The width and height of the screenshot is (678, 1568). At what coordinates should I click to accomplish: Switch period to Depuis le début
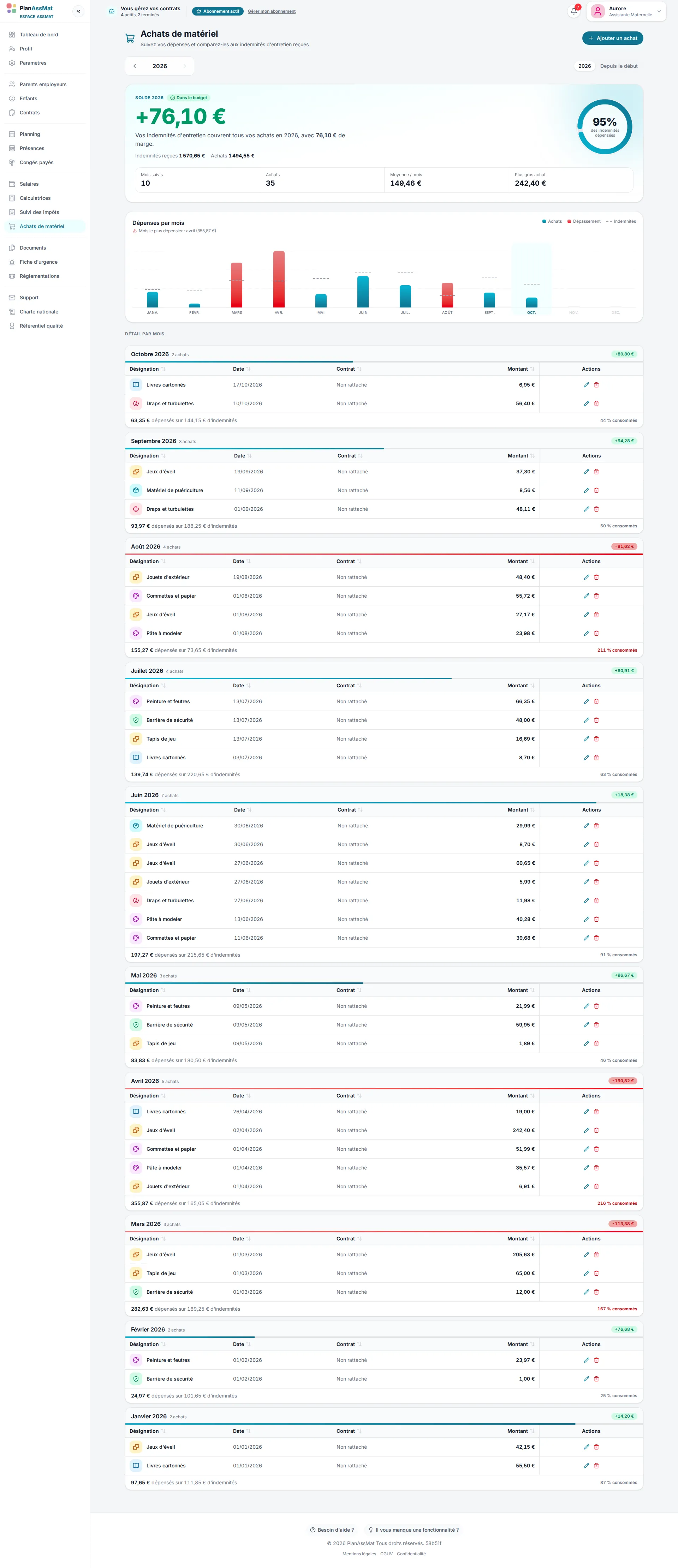[619, 66]
